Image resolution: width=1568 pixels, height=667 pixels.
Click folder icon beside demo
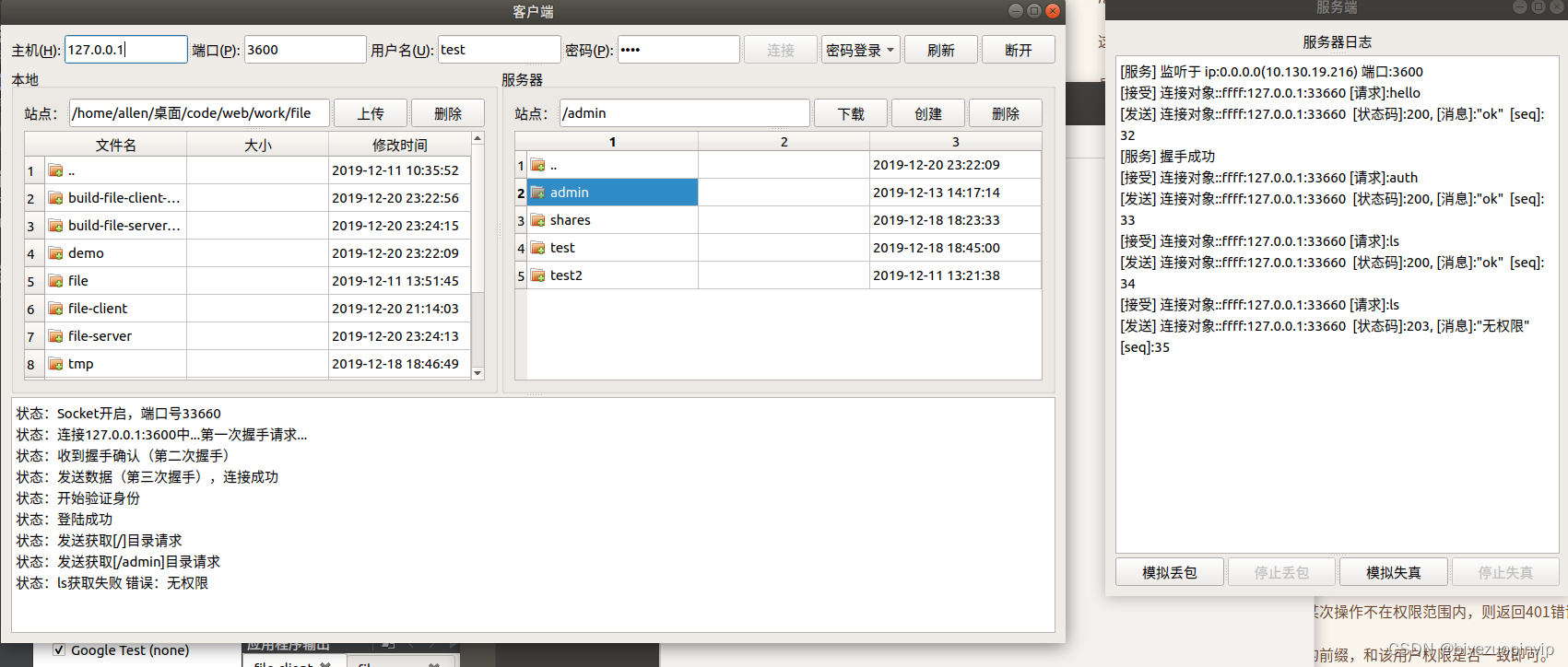pos(56,253)
